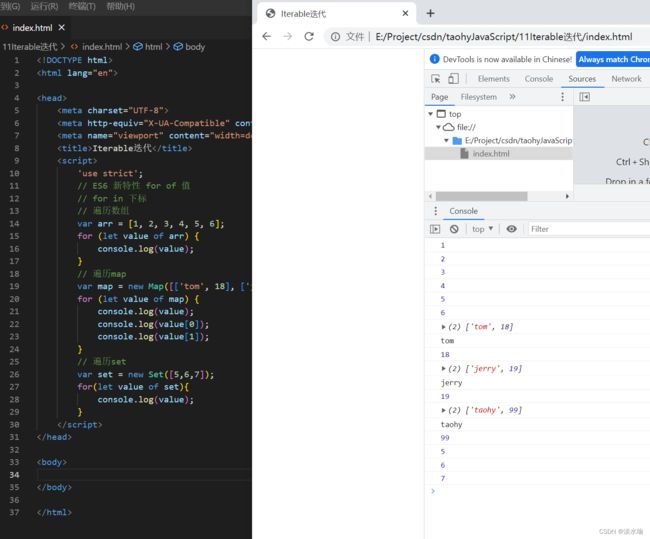Viewport: 650px width, 539px height.
Task: Go forward in browser history
Action: [x=287, y=36]
